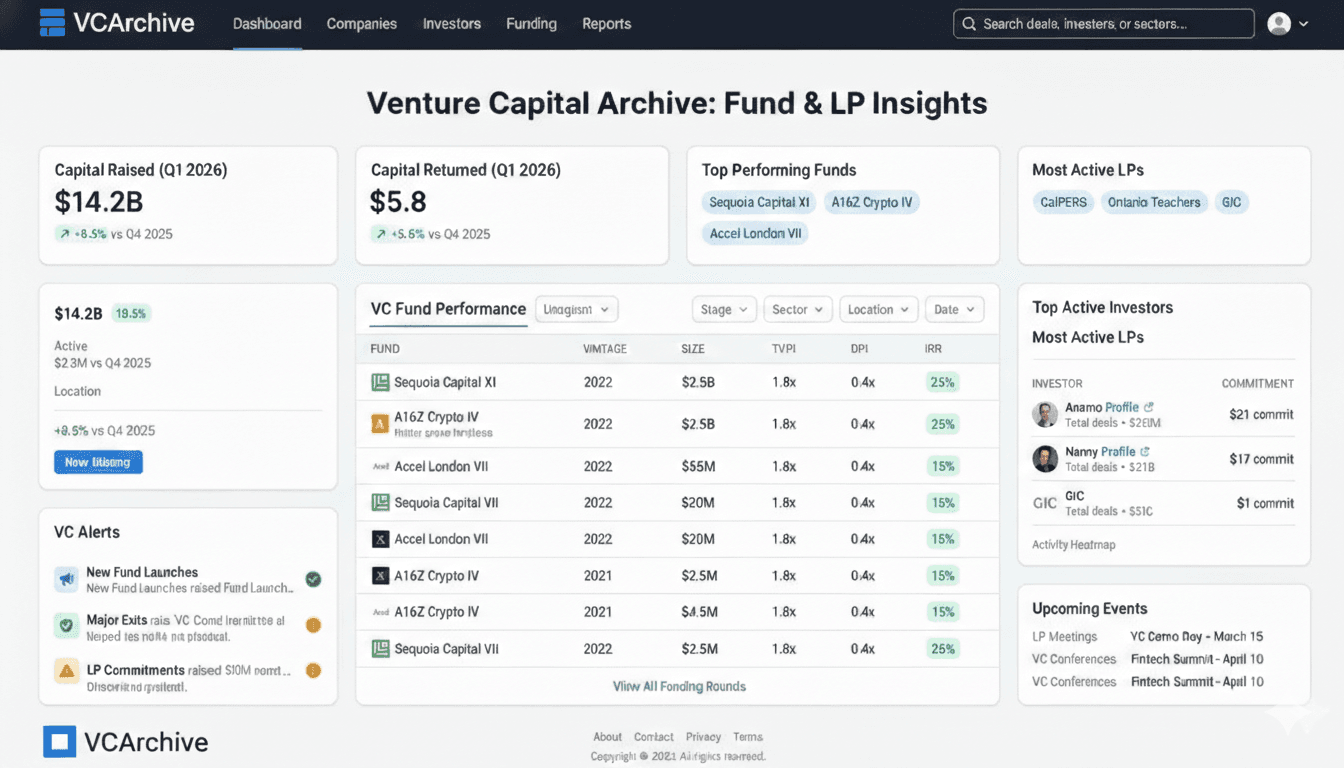This screenshot has width=1344, height=768.
Task: Click the VCArchive logo icon in the navbar
Action: click(51, 22)
